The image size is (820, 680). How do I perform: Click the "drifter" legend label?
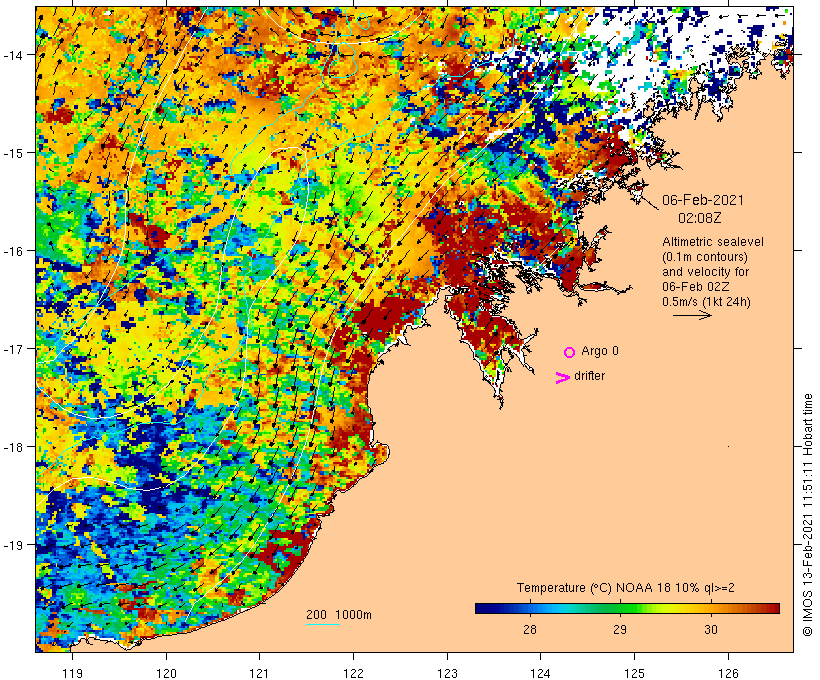[x=589, y=376]
